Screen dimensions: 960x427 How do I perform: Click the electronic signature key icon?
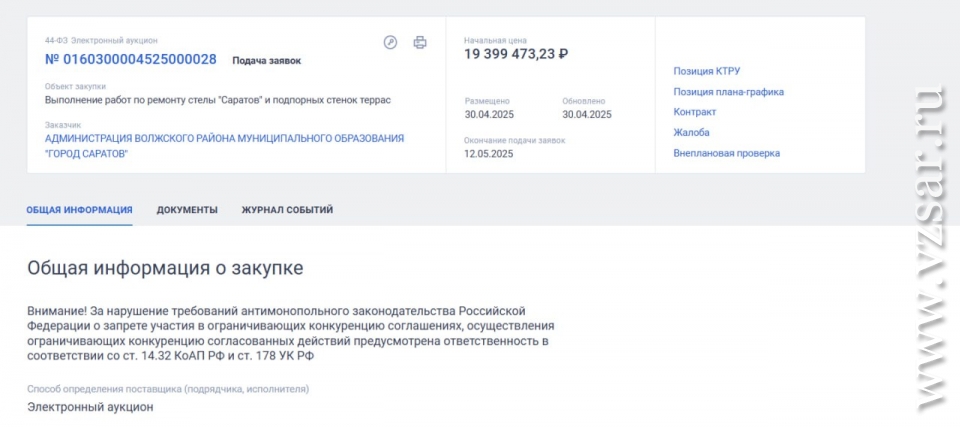click(390, 42)
